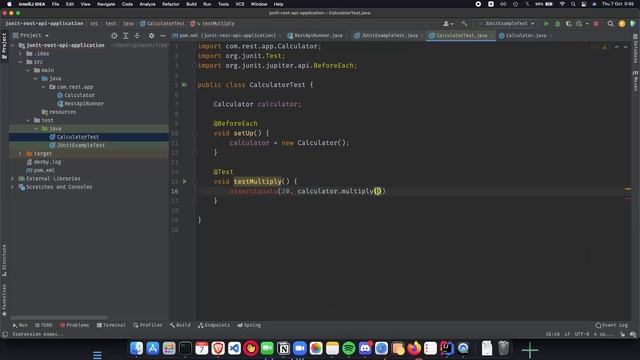This screenshot has width=640, height=360.
Task: Open the Terminal tool window
Action: click(111, 325)
